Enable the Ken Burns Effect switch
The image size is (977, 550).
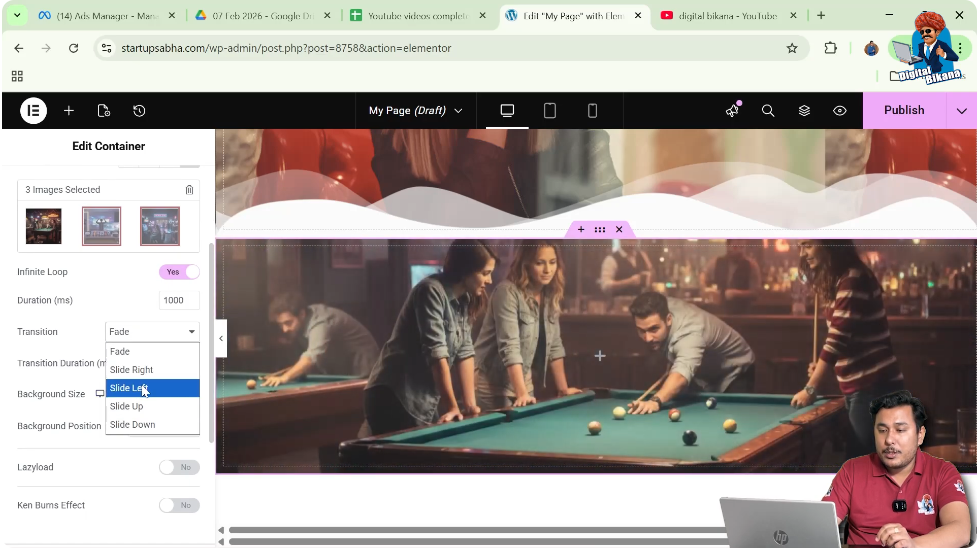coord(179,505)
